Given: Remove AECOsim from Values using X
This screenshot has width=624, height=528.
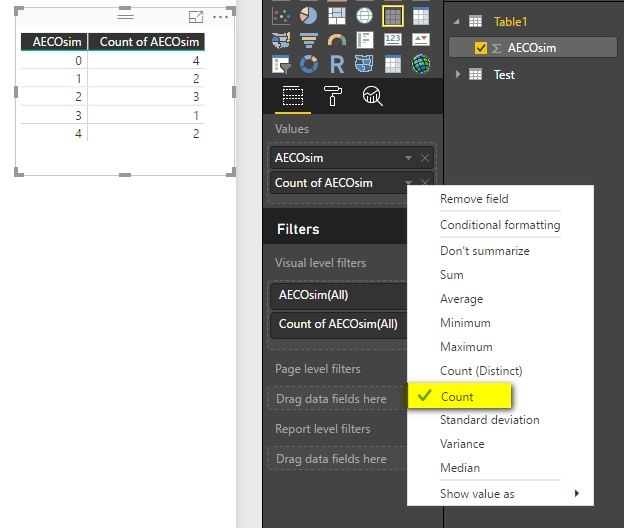Looking at the screenshot, I should 425,158.
